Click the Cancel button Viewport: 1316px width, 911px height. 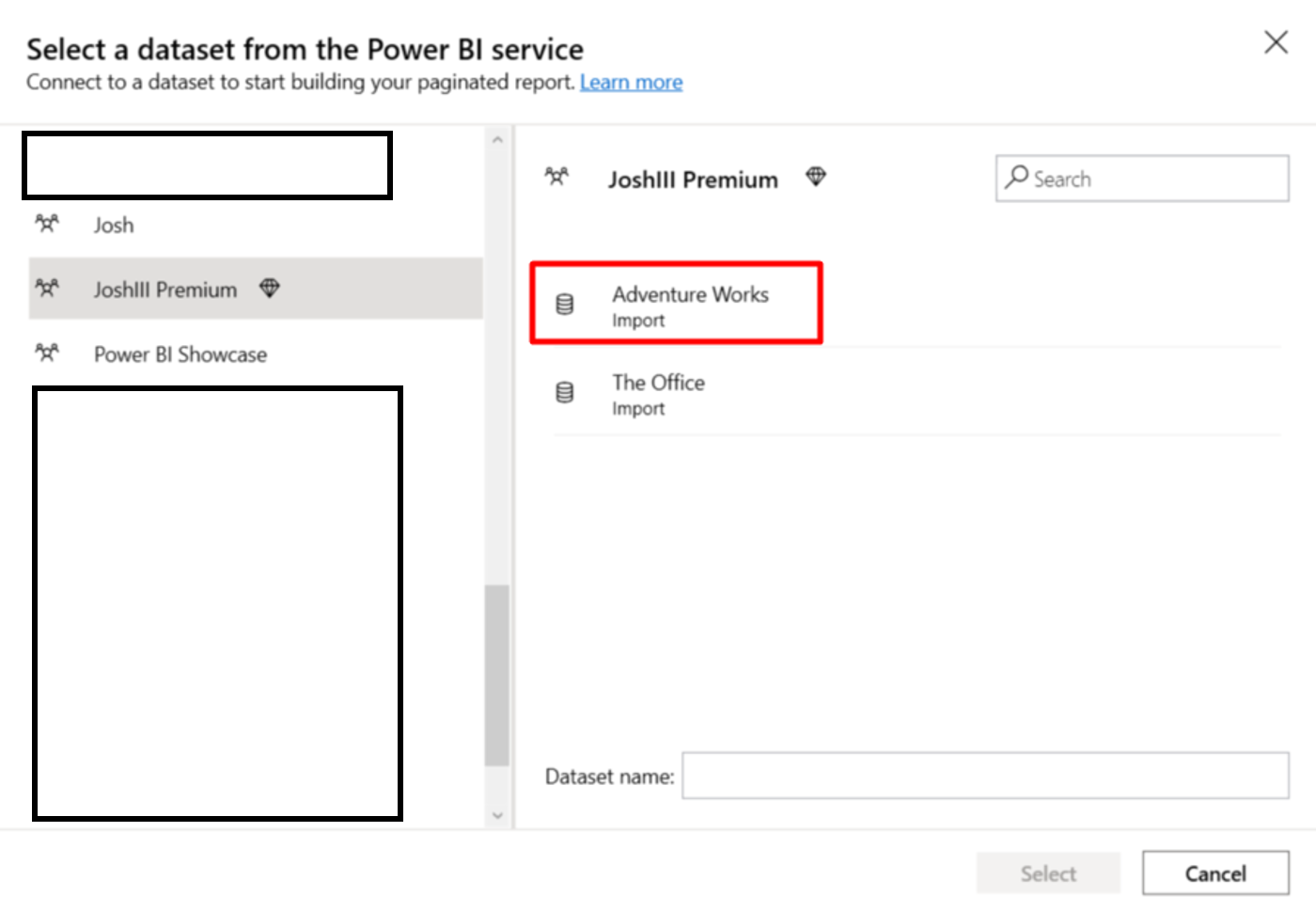(x=1215, y=873)
